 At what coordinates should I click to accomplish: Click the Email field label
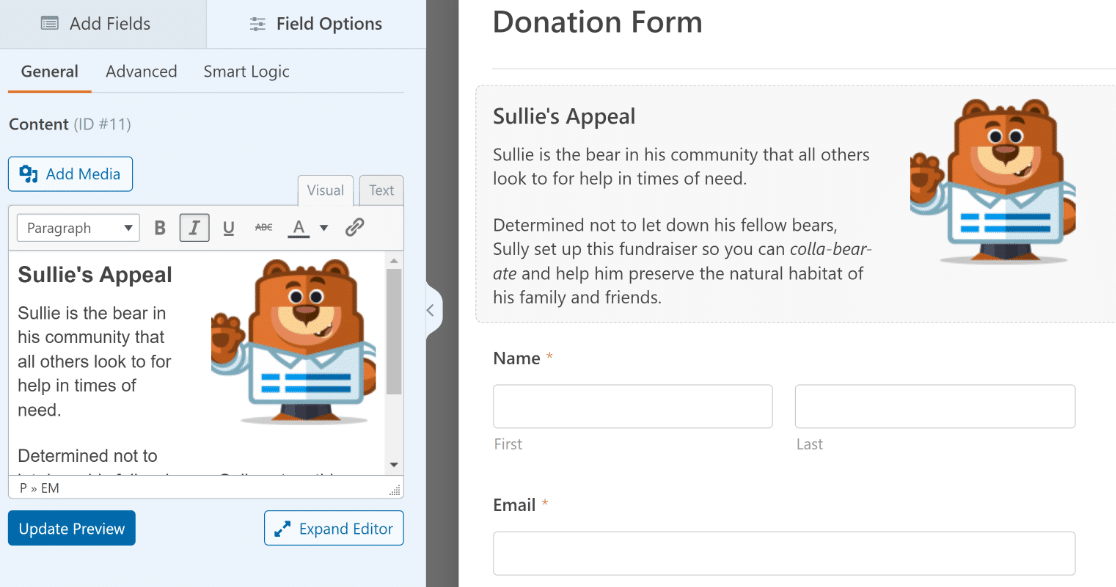tap(515, 505)
